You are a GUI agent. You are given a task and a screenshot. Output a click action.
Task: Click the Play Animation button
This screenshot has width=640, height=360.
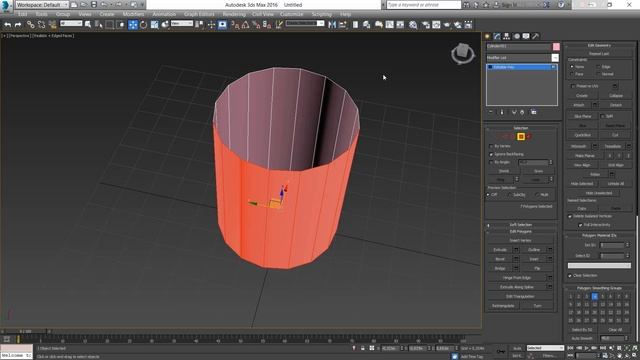[587, 348]
